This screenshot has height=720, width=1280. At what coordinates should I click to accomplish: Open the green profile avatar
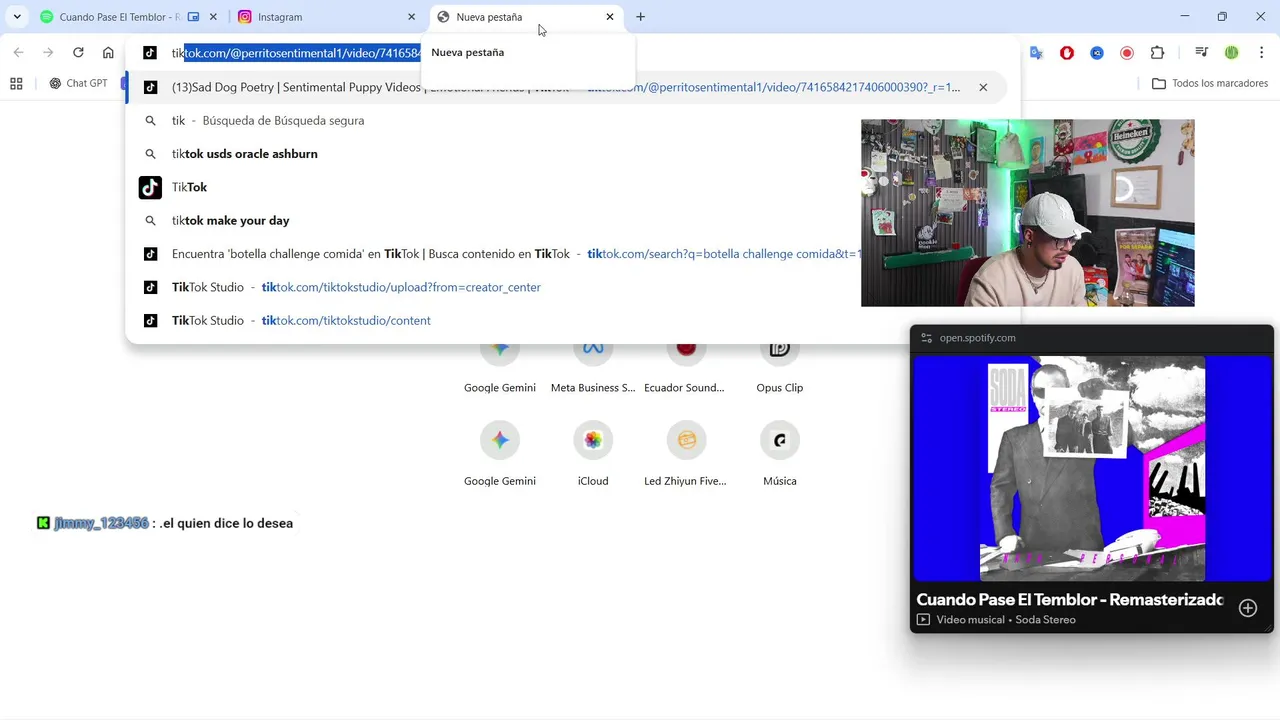(1232, 53)
